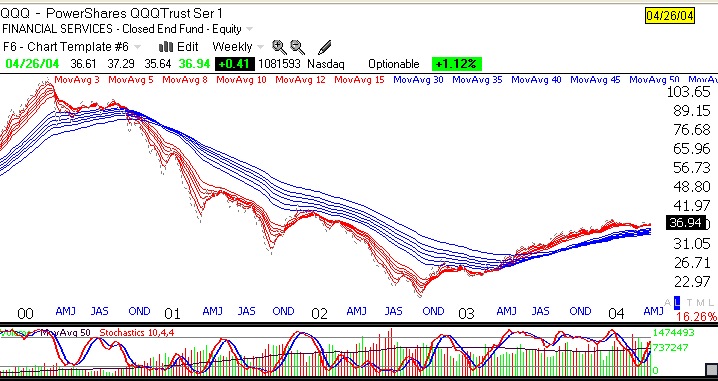Click the yellow 04/26/04 date box

[670, 16]
